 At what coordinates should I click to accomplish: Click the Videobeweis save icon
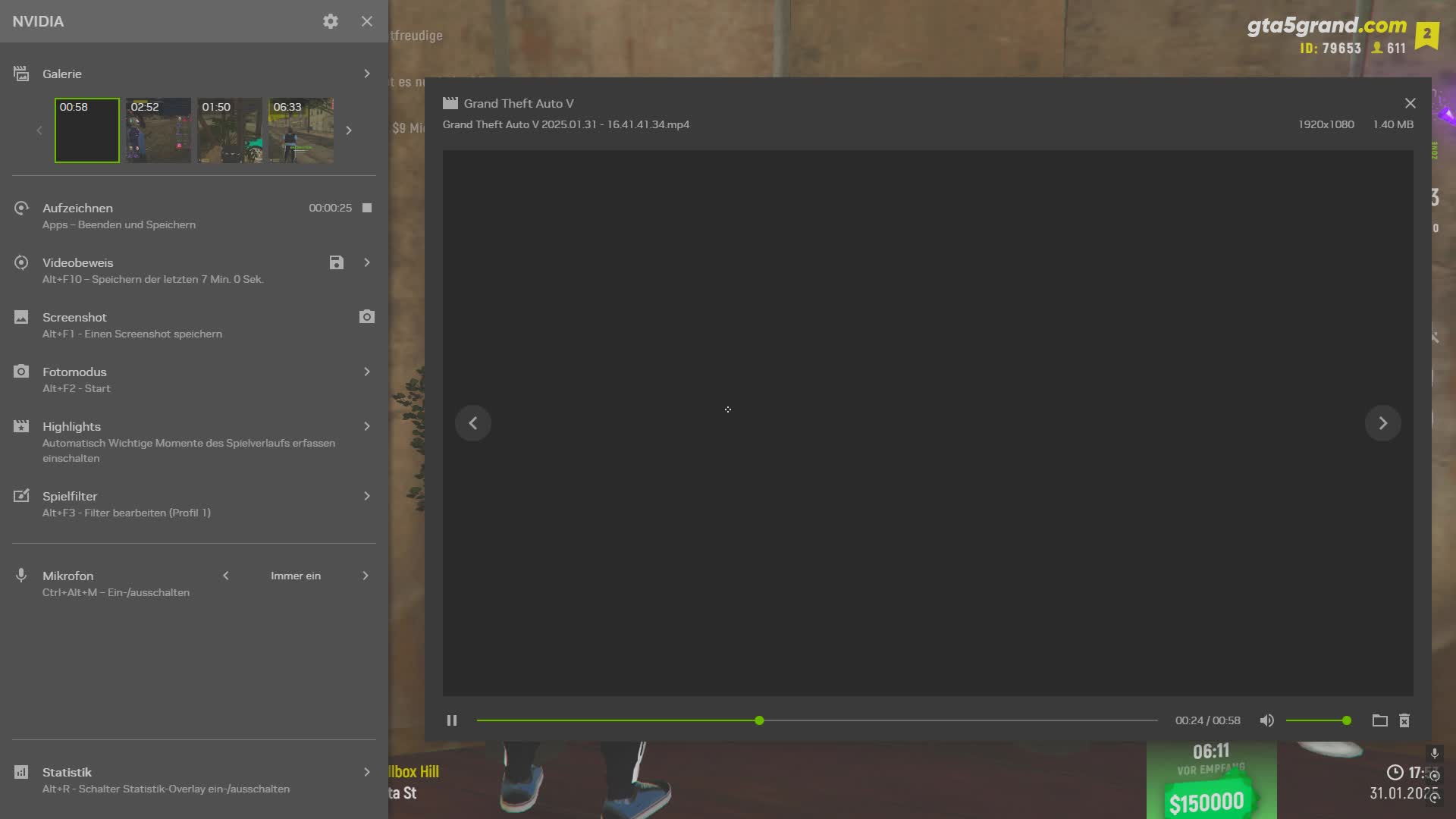pyautogui.click(x=336, y=262)
